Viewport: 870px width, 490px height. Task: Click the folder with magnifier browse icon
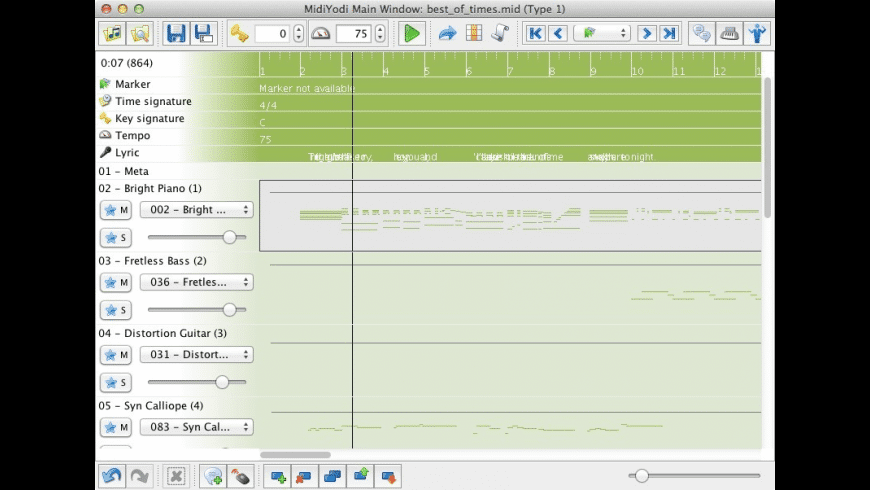140,33
